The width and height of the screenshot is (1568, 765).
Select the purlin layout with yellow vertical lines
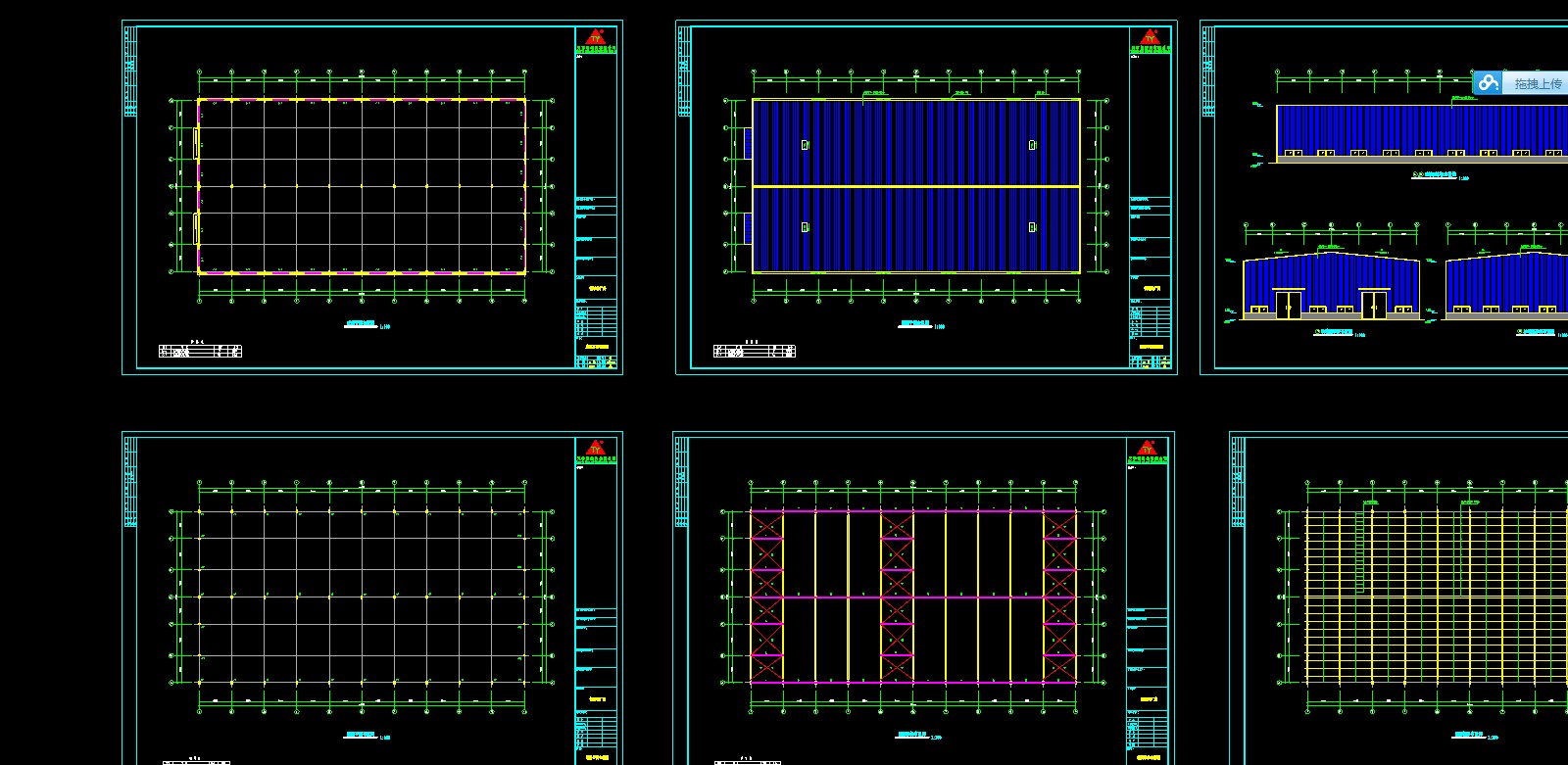(x=1437, y=597)
